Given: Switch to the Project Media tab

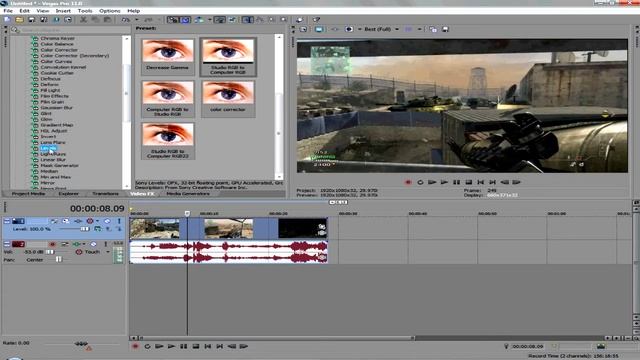Looking at the screenshot, I should pos(28,193).
